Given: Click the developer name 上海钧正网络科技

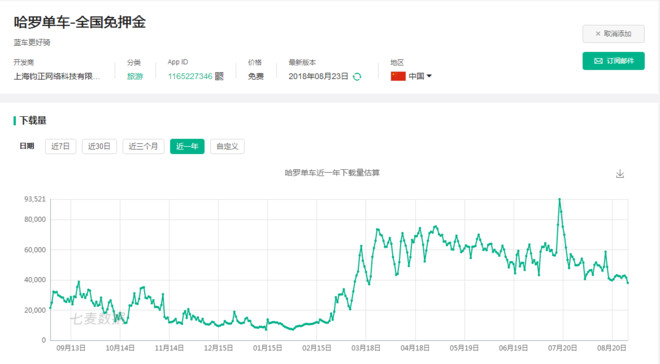Looking at the screenshot, I should [x=57, y=76].
